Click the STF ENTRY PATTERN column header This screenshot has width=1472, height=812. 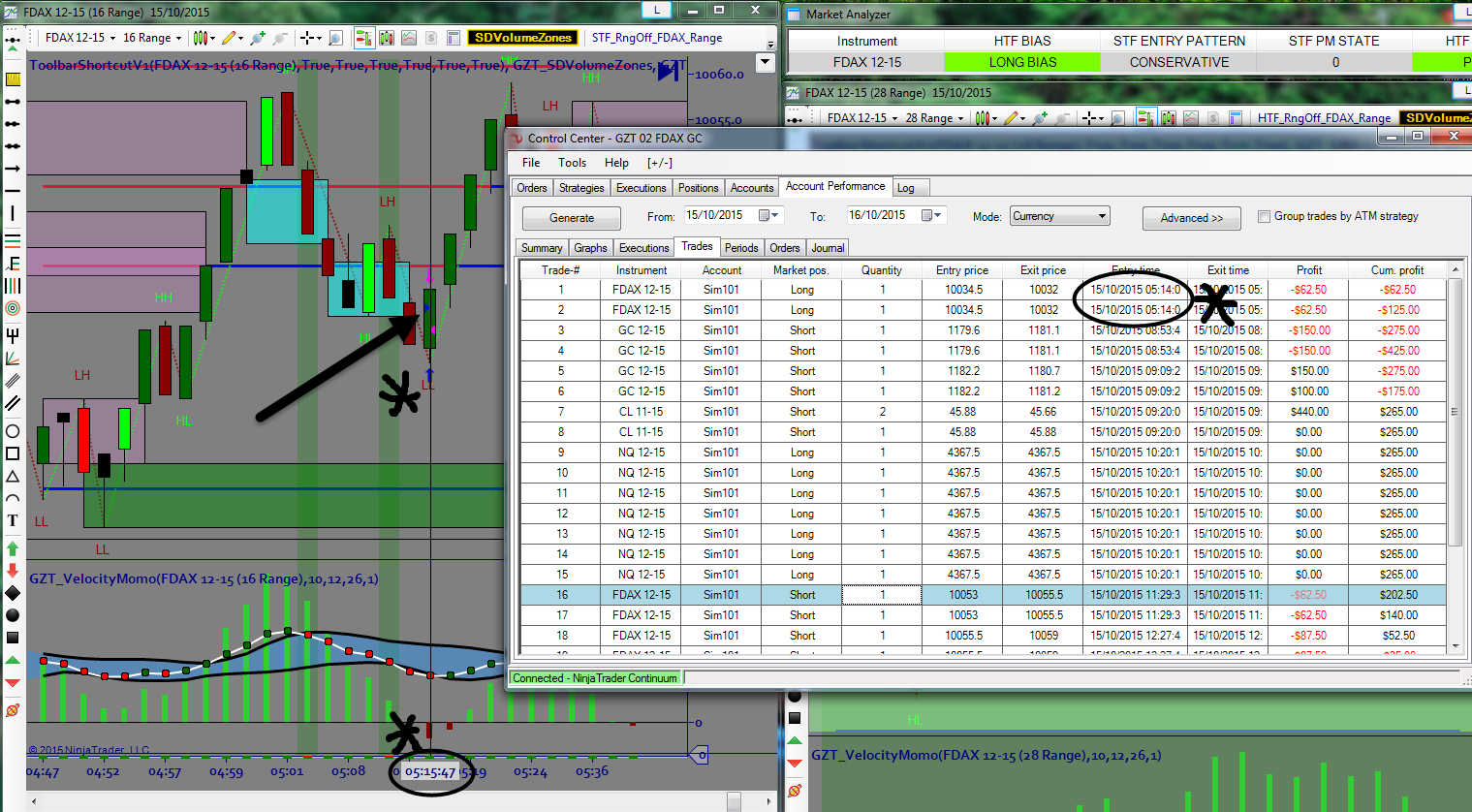pos(1179,41)
